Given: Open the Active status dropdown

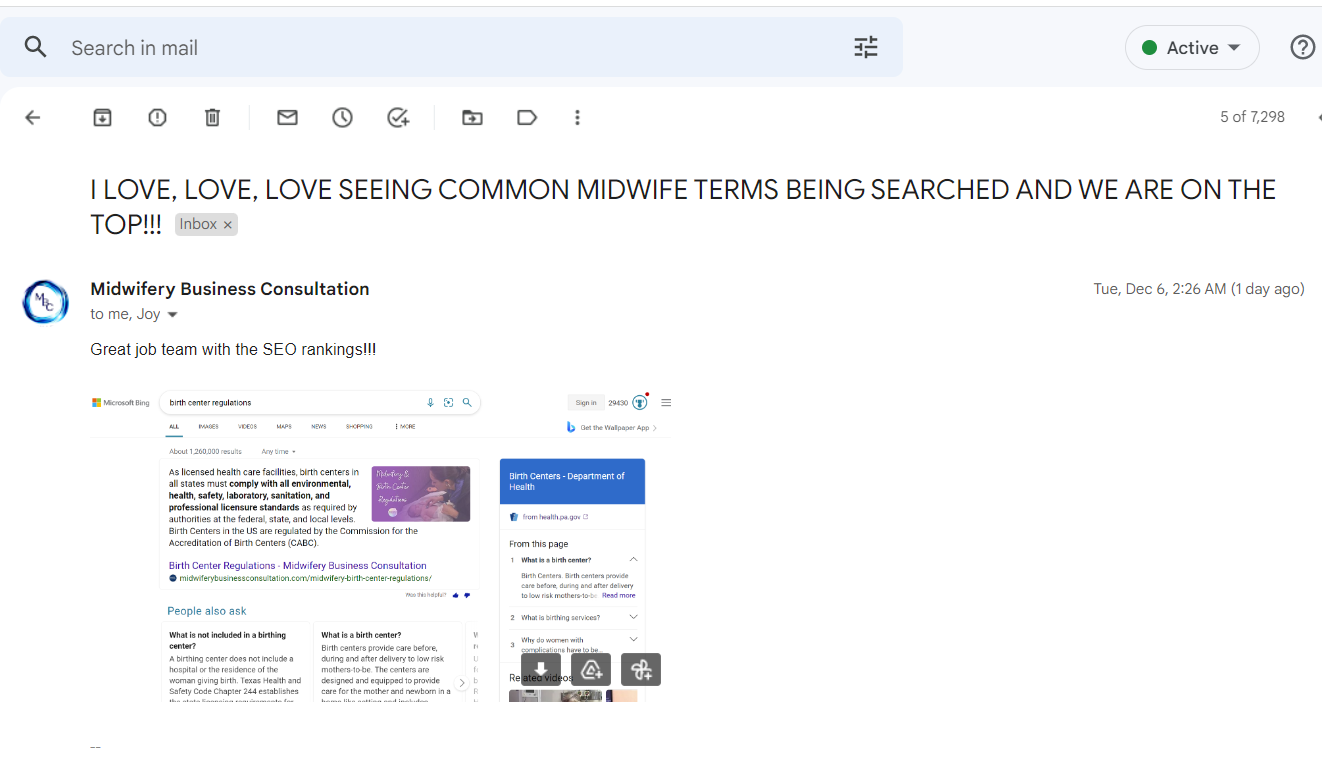Looking at the screenshot, I should pos(1192,48).
